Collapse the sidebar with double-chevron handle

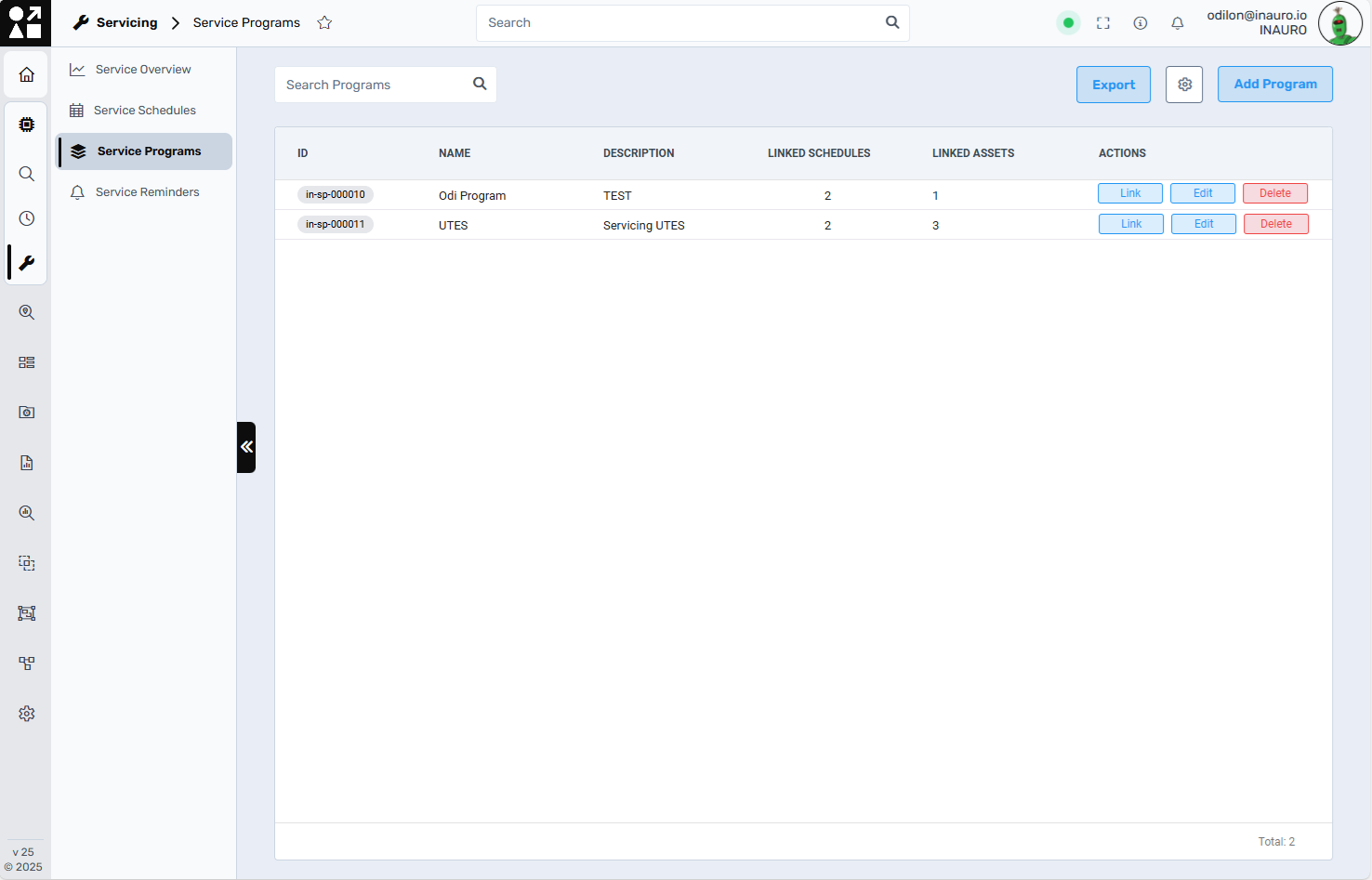[x=246, y=447]
